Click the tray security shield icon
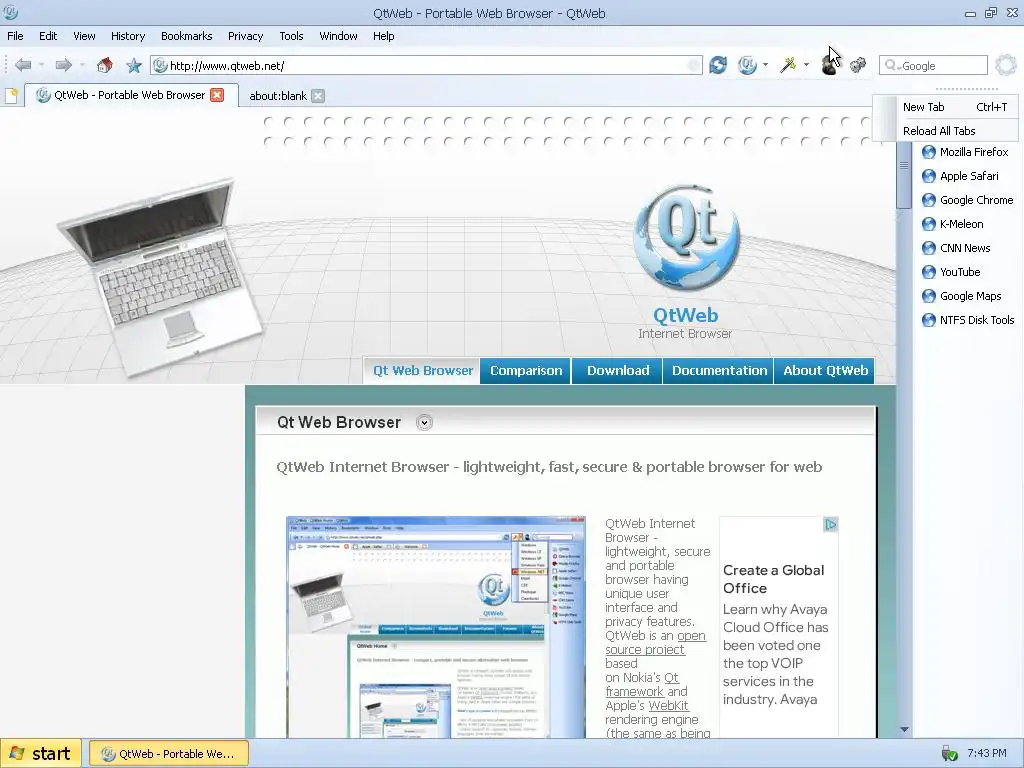The height and width of the screenshot is (768, 1024). click(x=949, y=753)
